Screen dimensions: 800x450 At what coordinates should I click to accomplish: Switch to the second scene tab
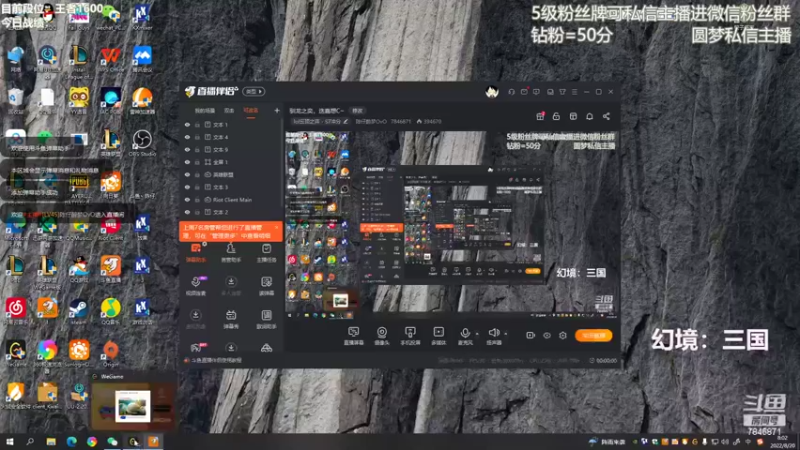tap(229, 110)
